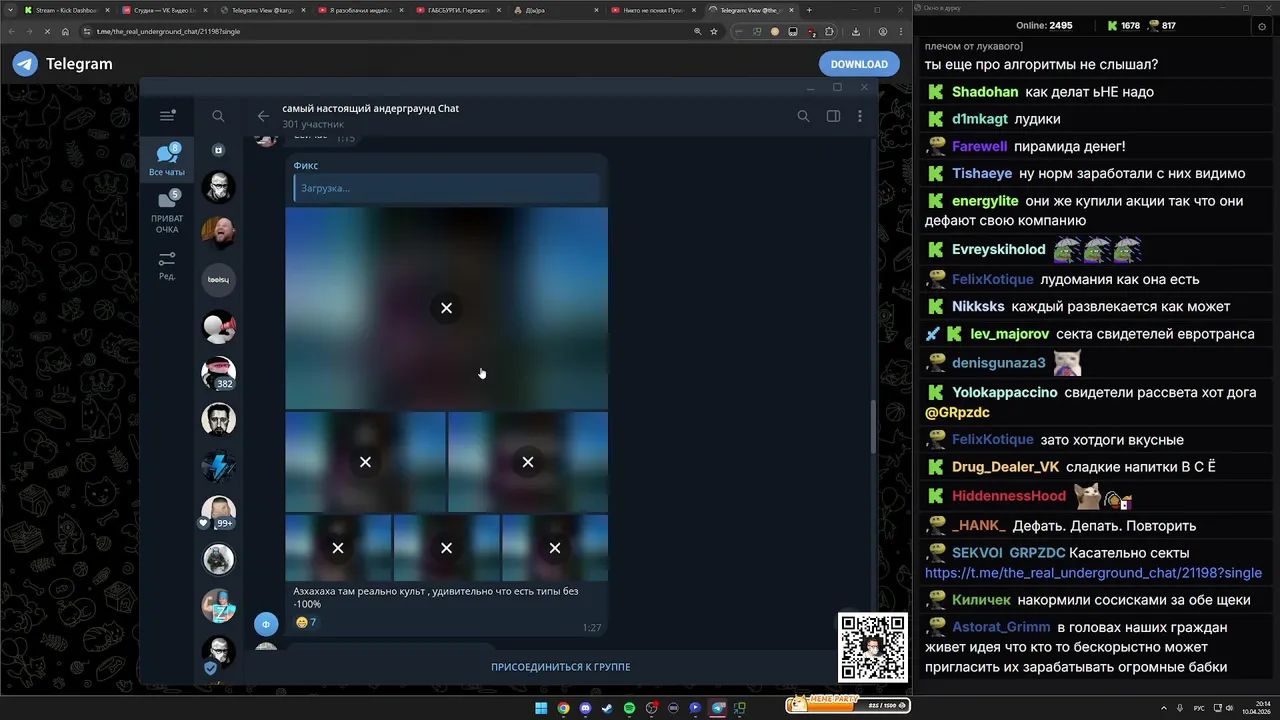Click the taskbar volume icon

point(1229,708)
